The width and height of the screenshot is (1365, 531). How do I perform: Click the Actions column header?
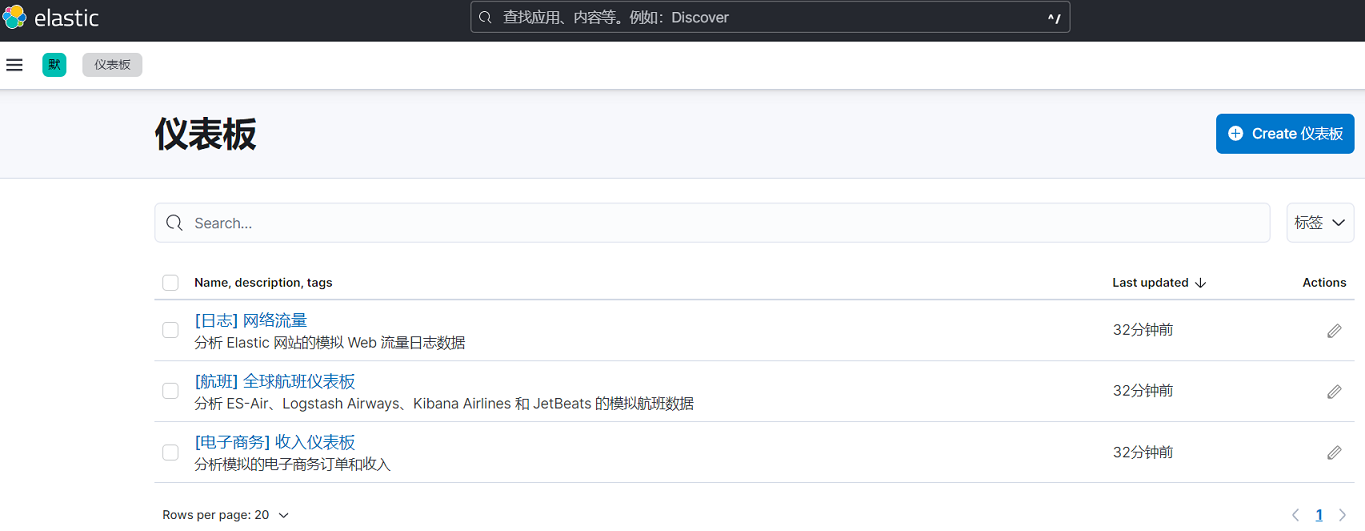click(1324, 283)
